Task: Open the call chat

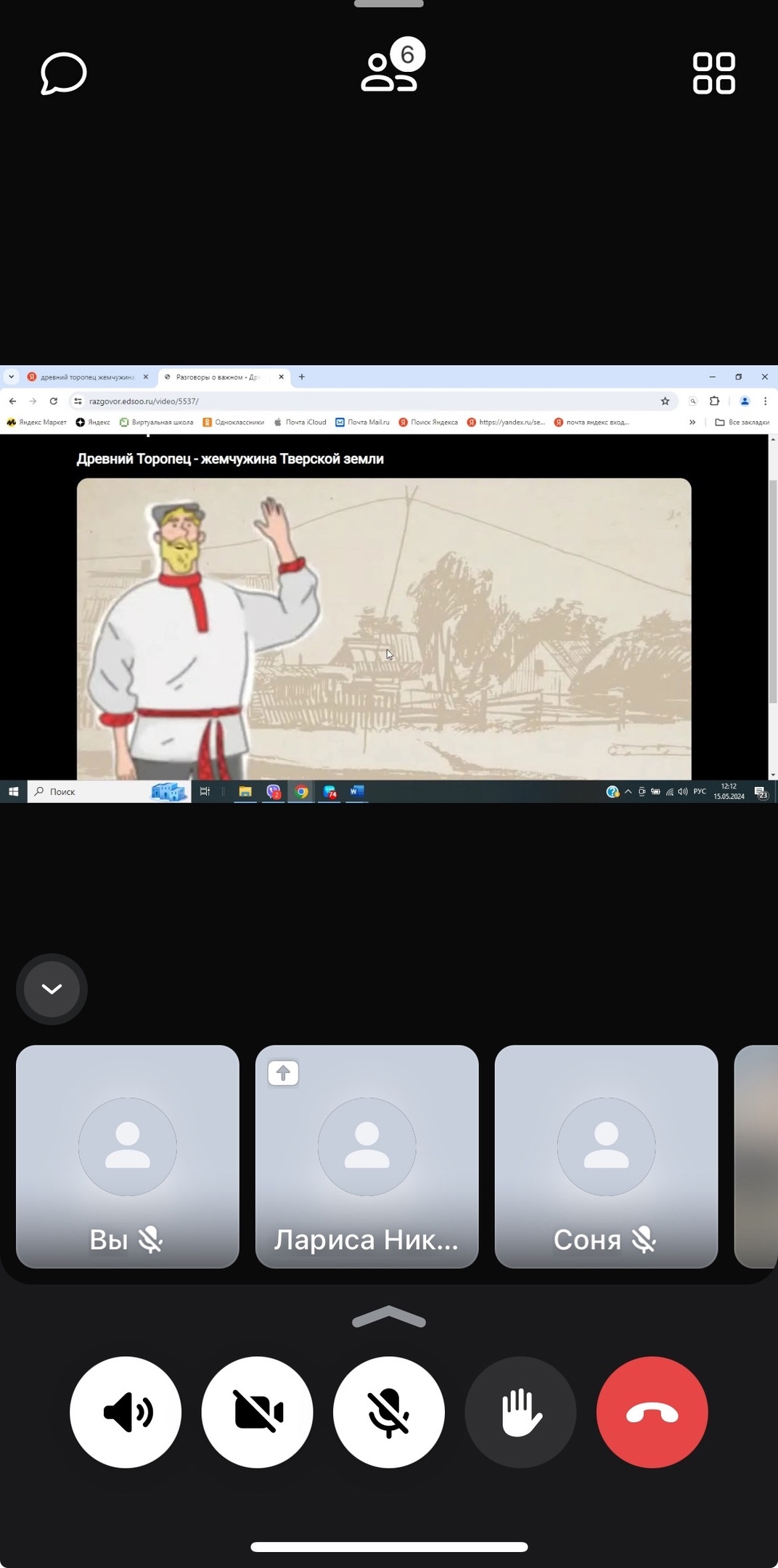Action: 64,73
